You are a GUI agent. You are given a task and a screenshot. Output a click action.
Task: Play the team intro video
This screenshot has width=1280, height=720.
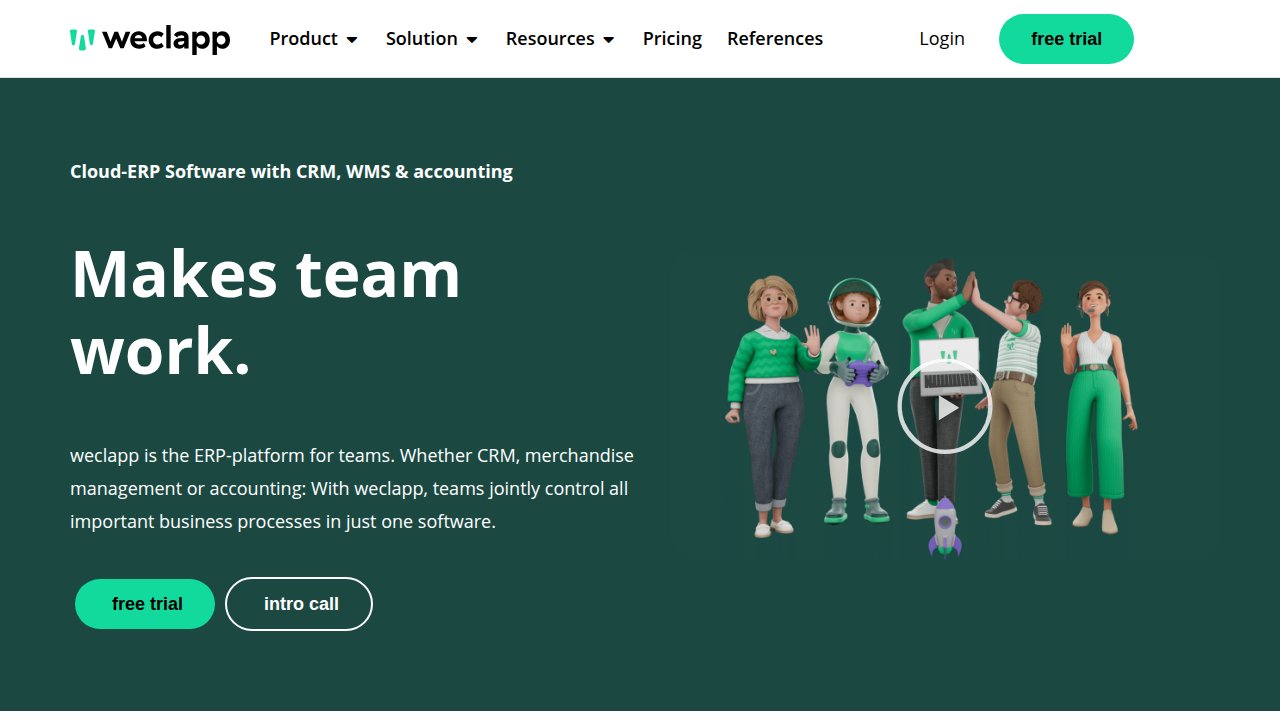[x=944, y=407]
